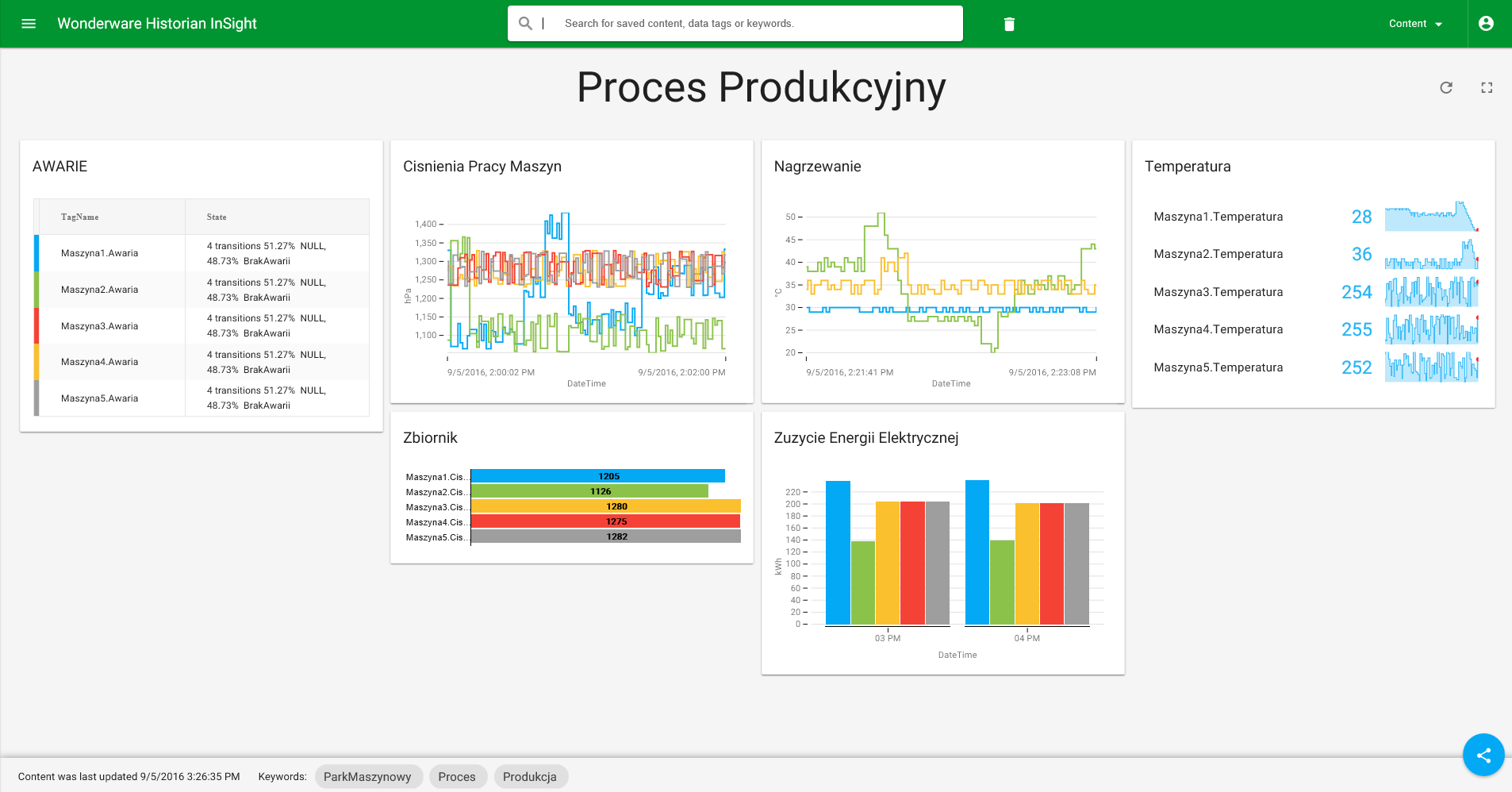1512x792 pixels.
Task: Click Maszyna5.Temperatura value 252
Action: coord(1357,367)
